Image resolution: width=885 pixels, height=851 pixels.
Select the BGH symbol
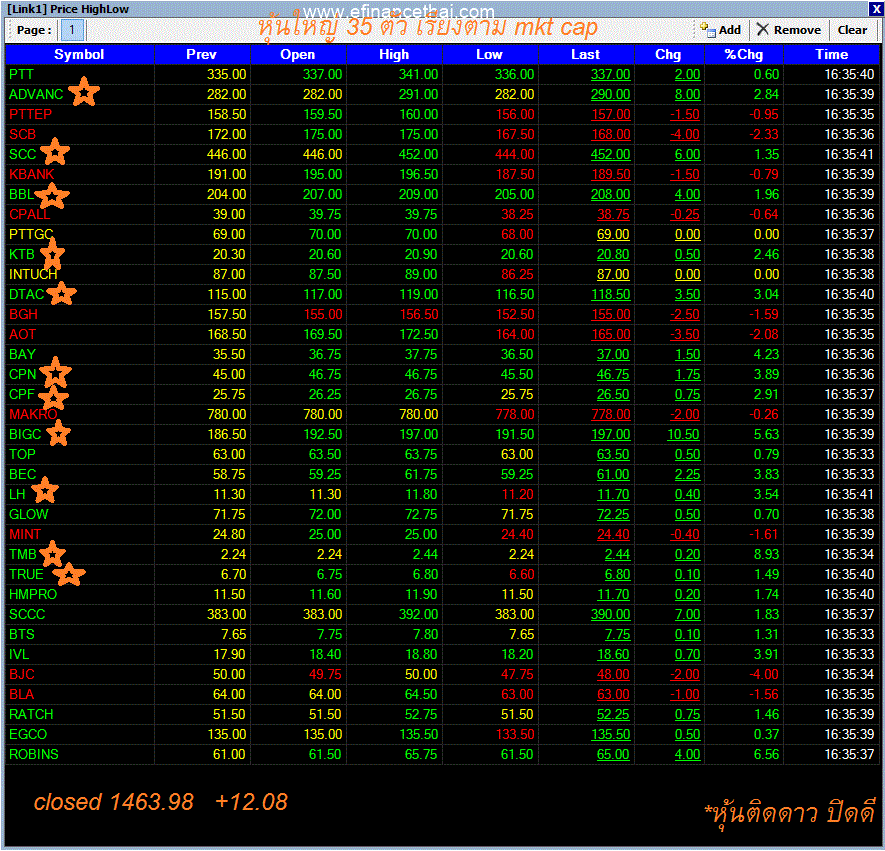(x=23, y=315)
